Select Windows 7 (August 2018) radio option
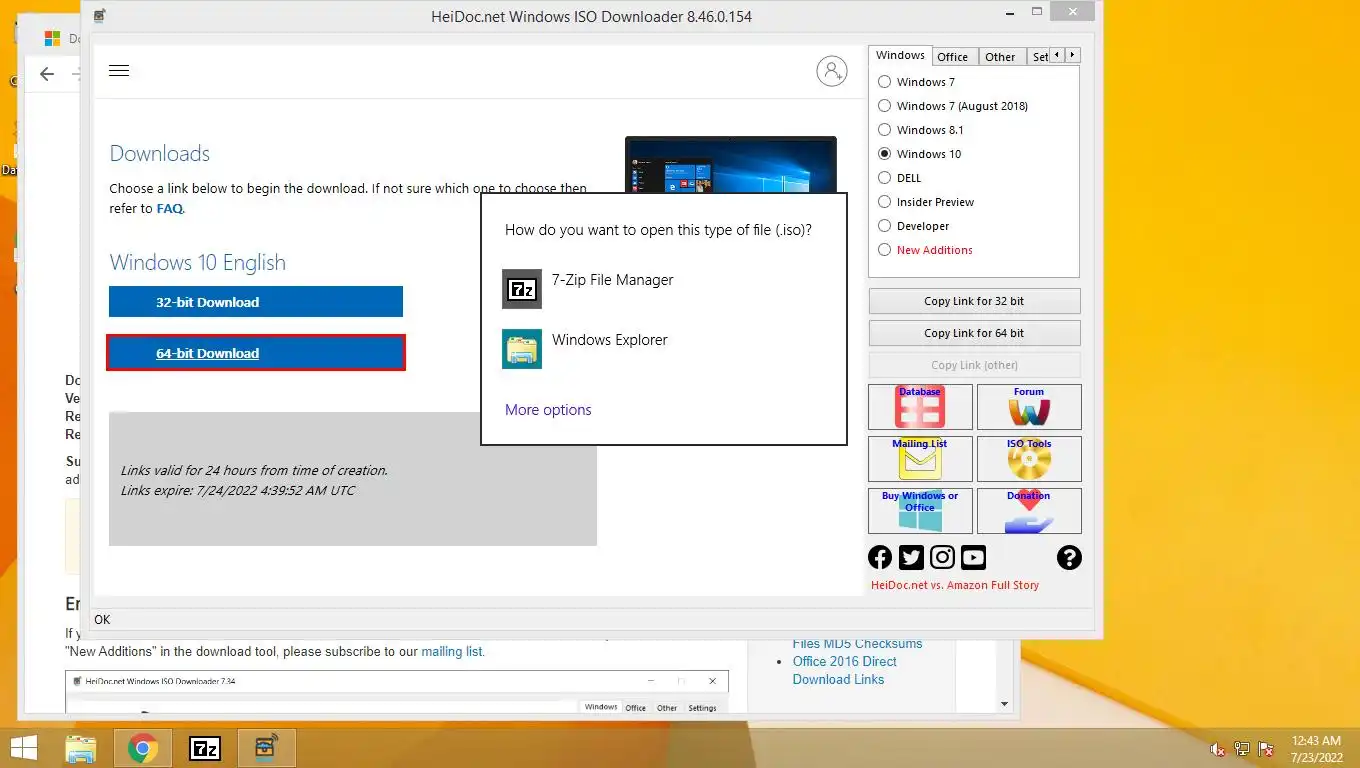The height and width of the screenshot is (768, 1360). pyautogui.click(x=884, y=106)
